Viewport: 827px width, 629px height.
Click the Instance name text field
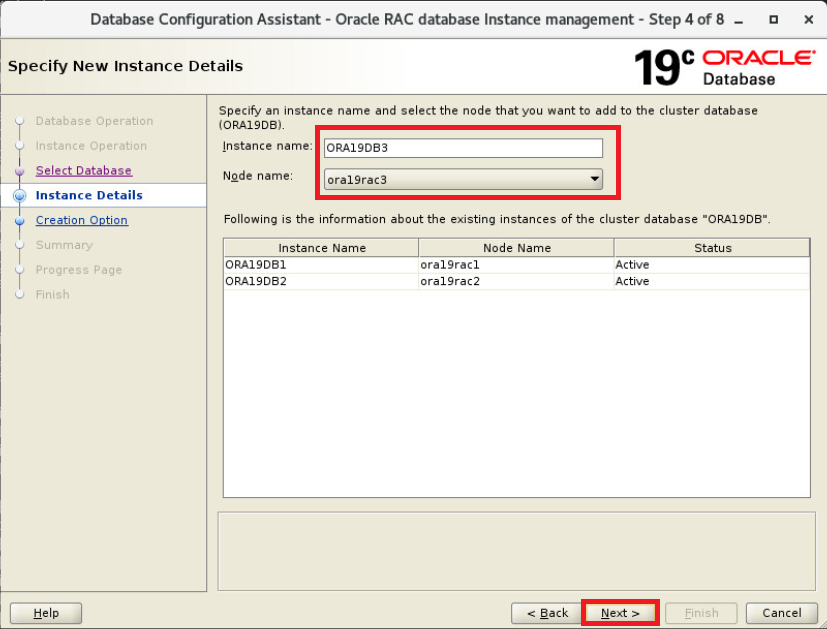(463, 148)
